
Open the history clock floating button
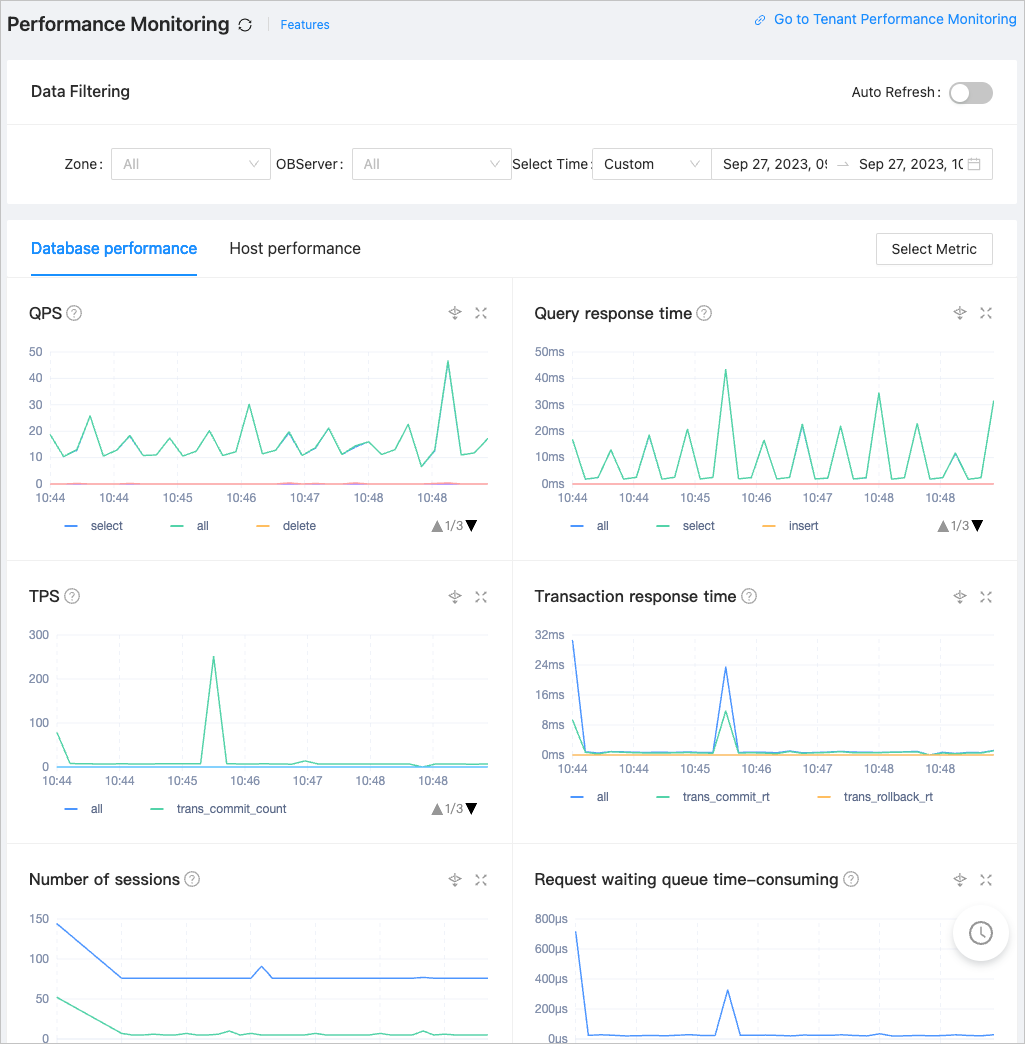click(x=980, y=933)
